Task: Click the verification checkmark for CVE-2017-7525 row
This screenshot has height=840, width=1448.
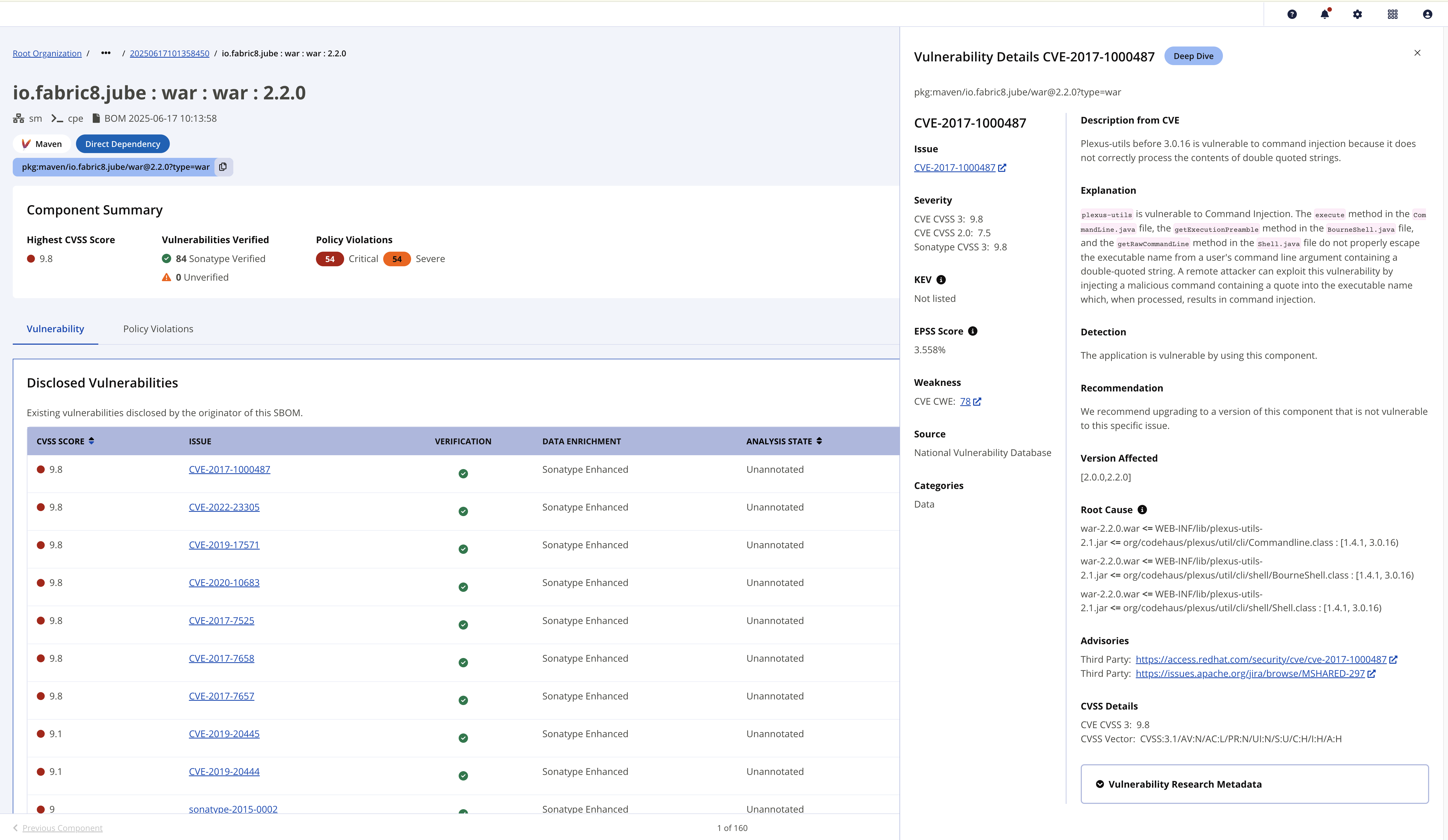Action: coord(463,625)
